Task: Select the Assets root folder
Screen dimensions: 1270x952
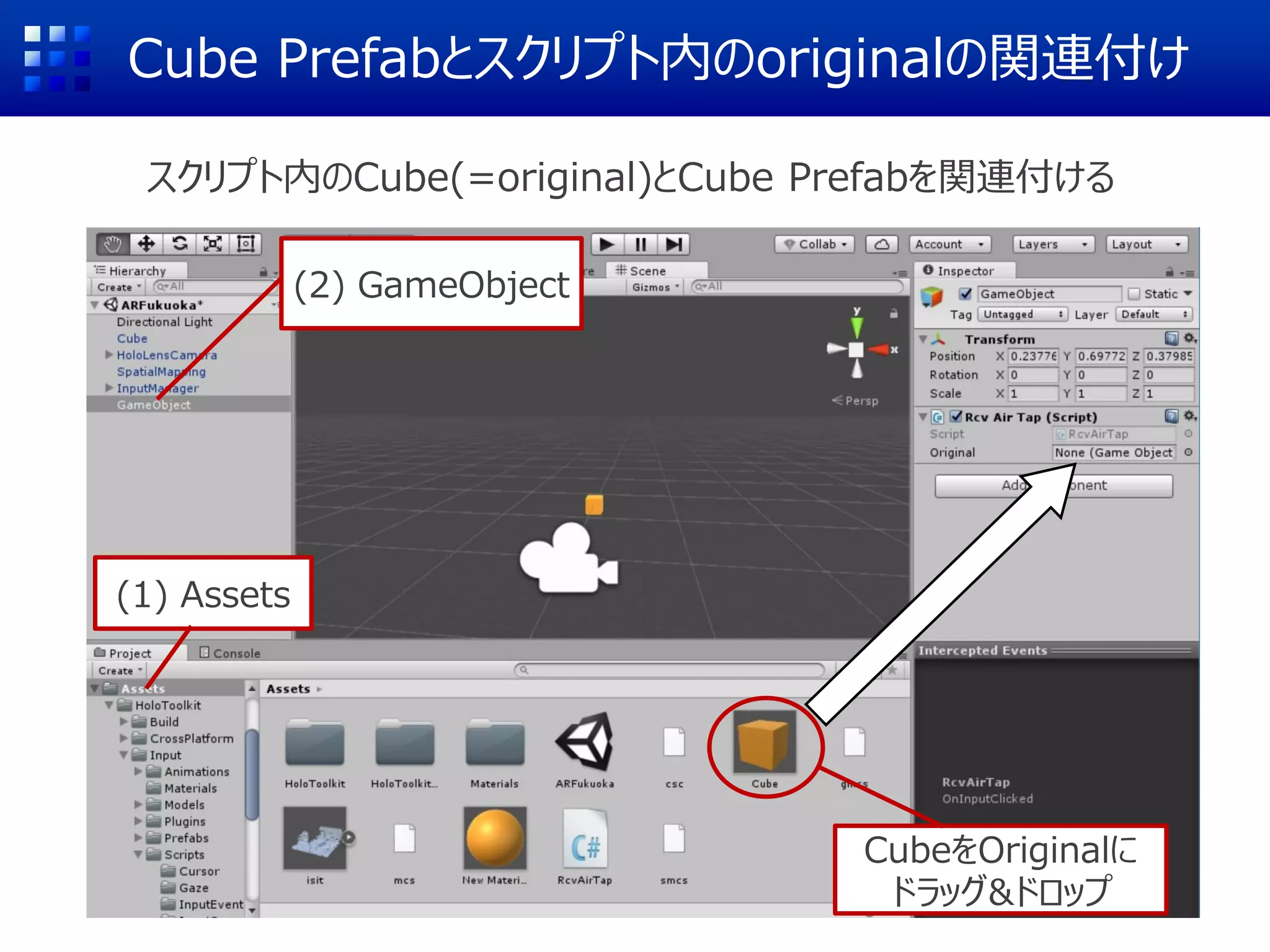Action: pos(143,689)
